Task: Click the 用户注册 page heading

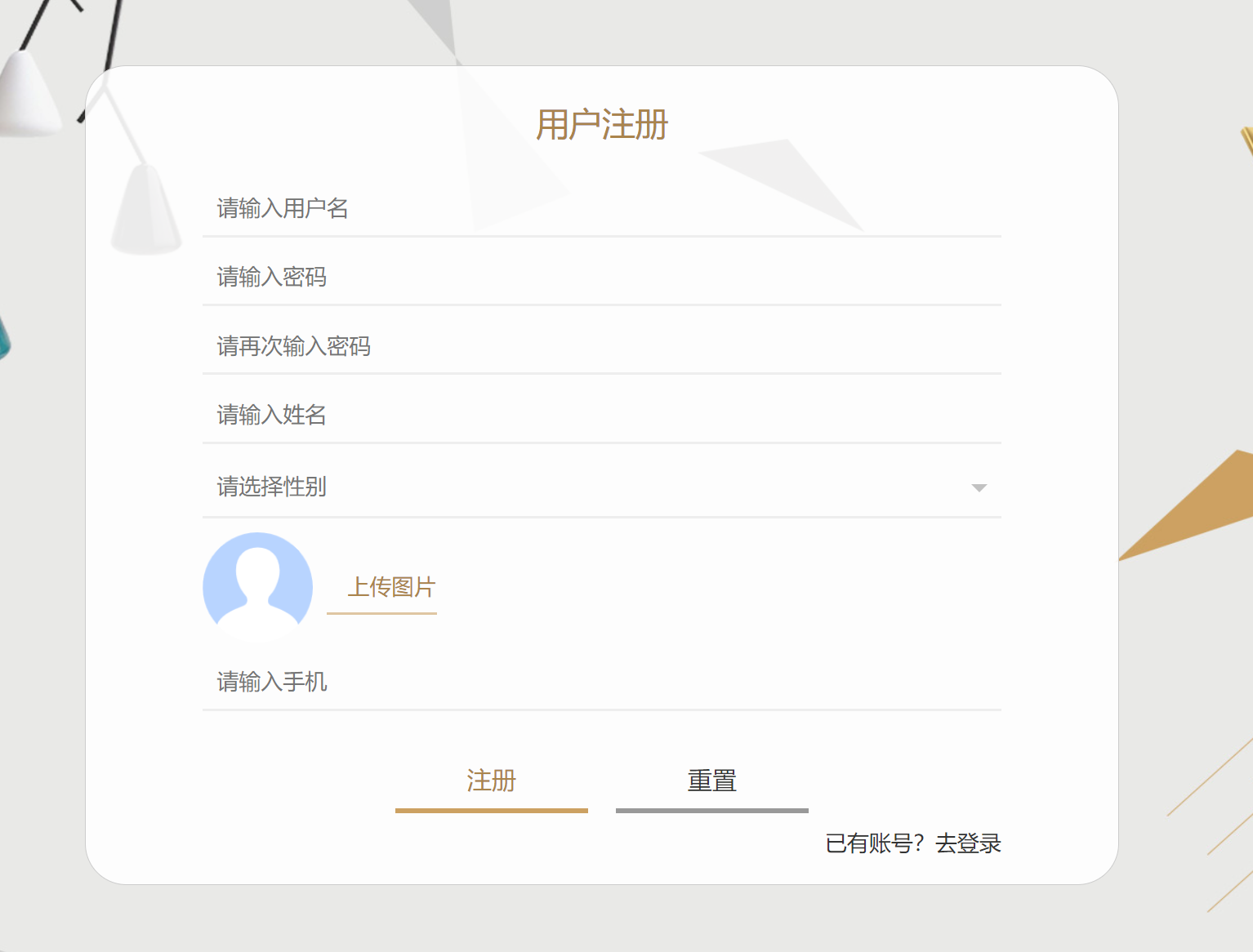Action: [x=602, y=125]
